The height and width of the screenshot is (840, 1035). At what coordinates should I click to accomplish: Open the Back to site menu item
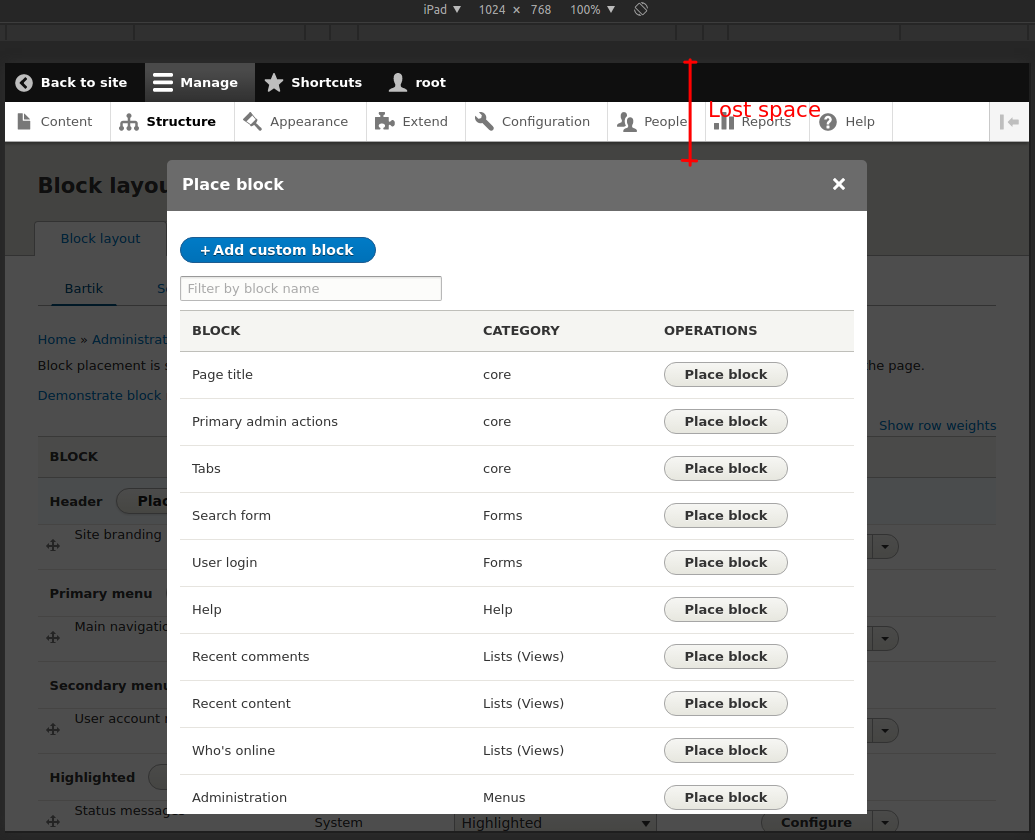coord(75,82)
